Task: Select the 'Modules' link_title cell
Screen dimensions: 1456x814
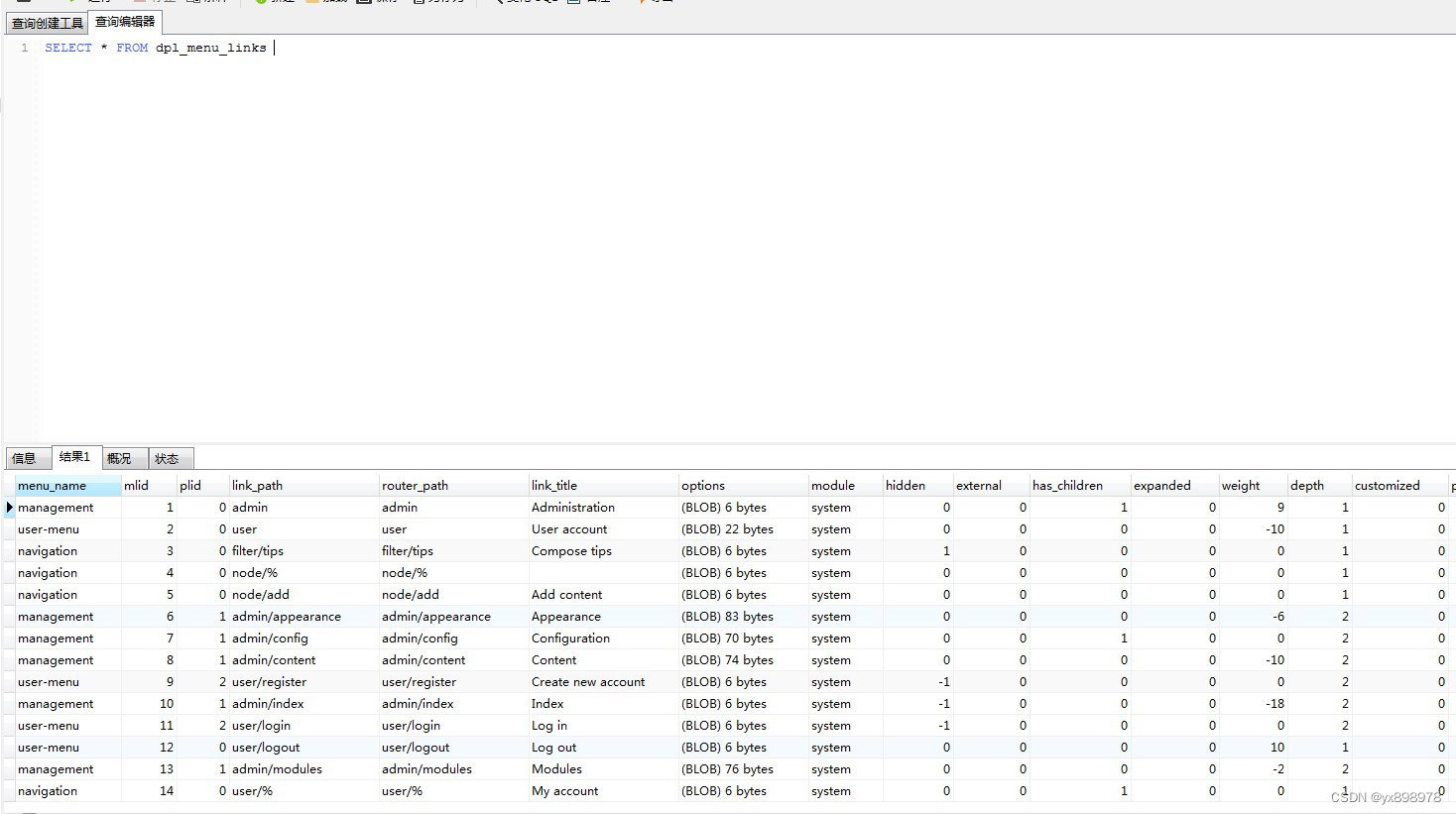Action: tap(604, 768)
